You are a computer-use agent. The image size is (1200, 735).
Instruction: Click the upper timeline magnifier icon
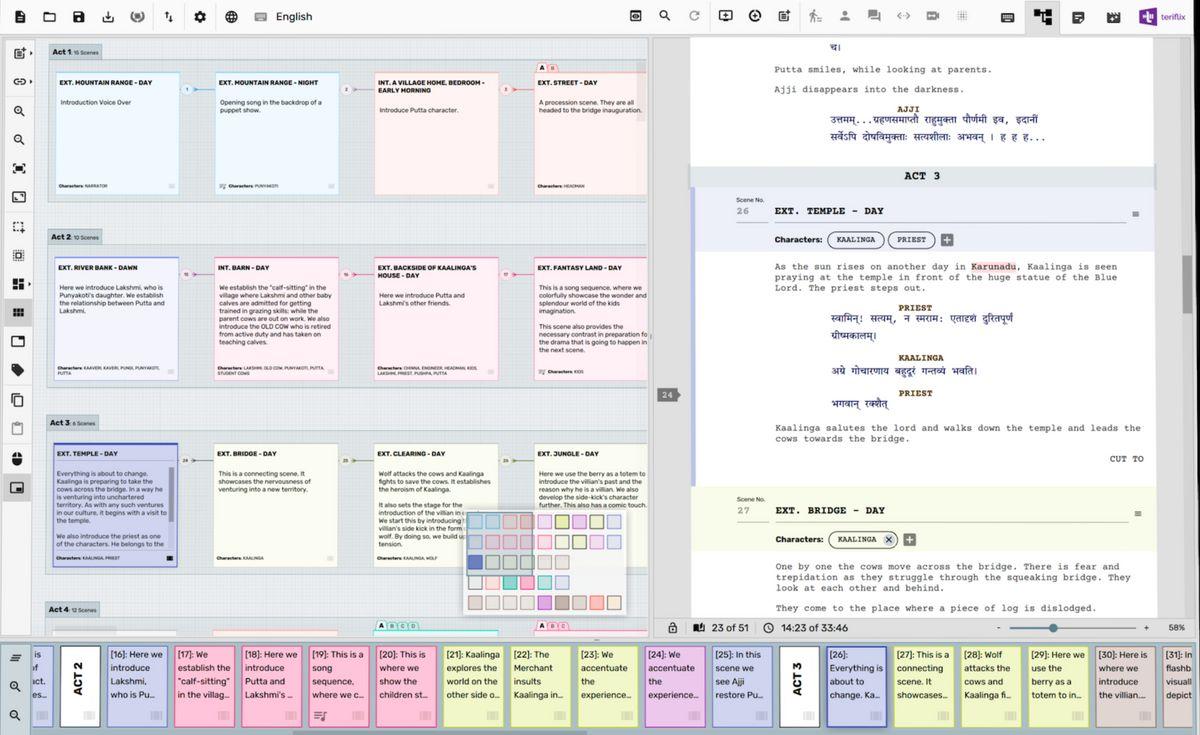pyautogui.click(x=16, y=686)
